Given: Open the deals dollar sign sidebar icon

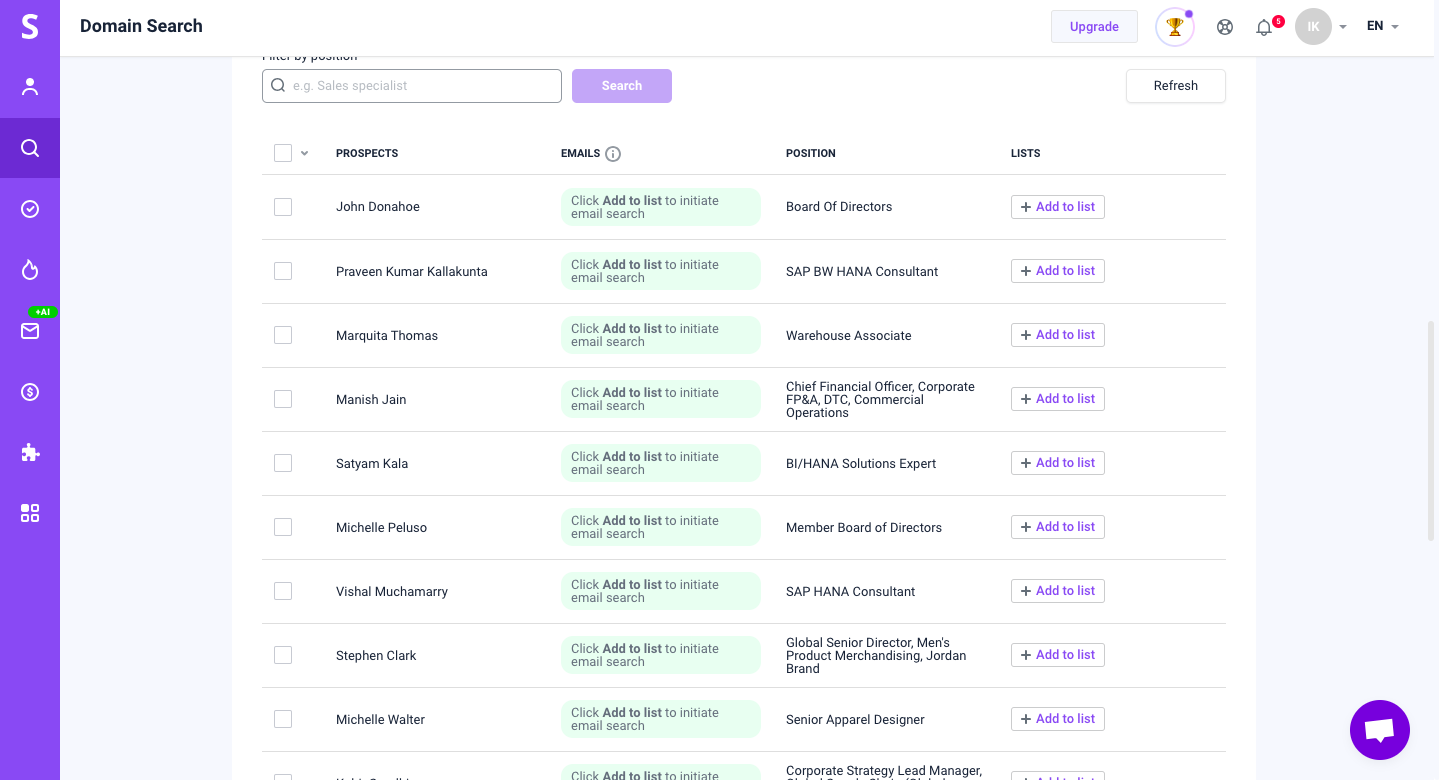Looking at the screenshot, I should (x=30, y=392).
